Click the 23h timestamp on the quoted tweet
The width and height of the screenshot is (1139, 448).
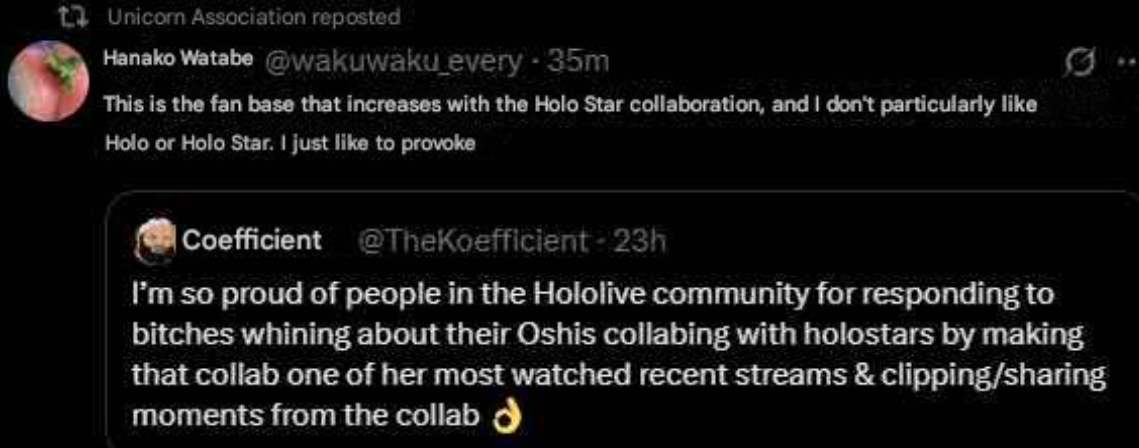(642, 241)
